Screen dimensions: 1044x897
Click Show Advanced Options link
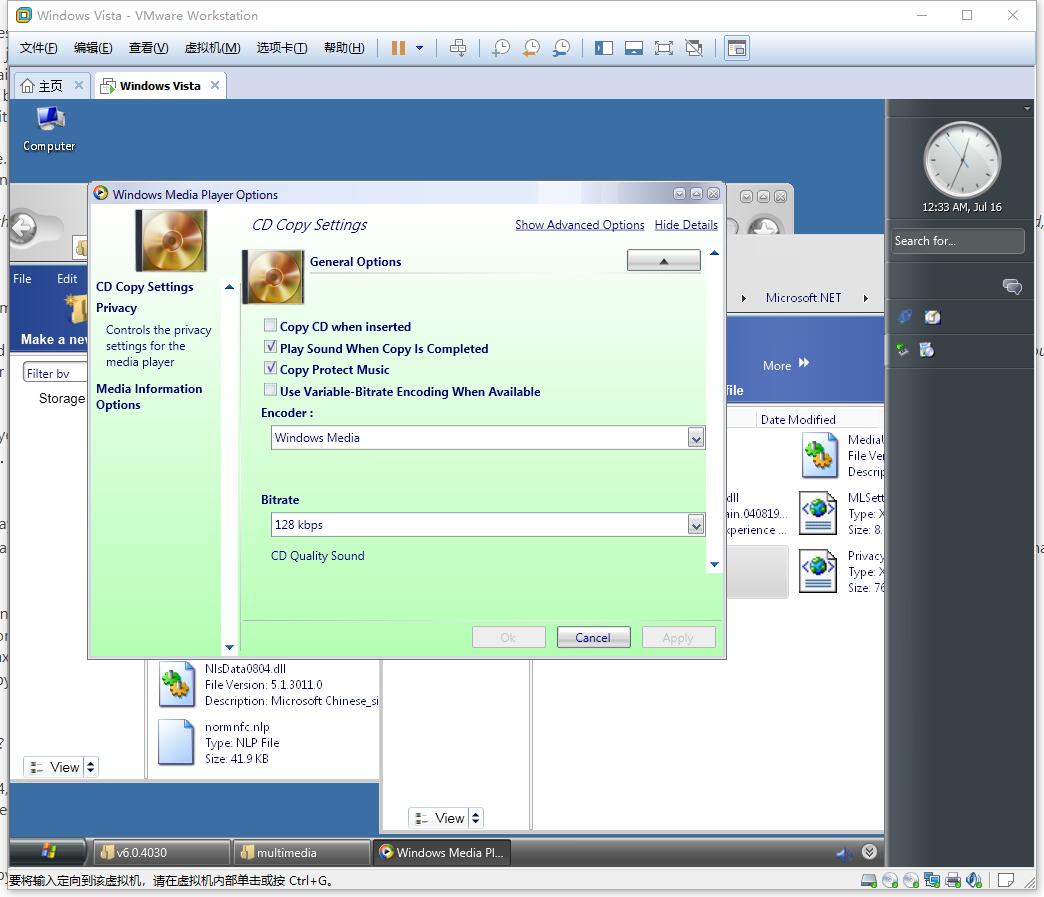pos(580,225)
